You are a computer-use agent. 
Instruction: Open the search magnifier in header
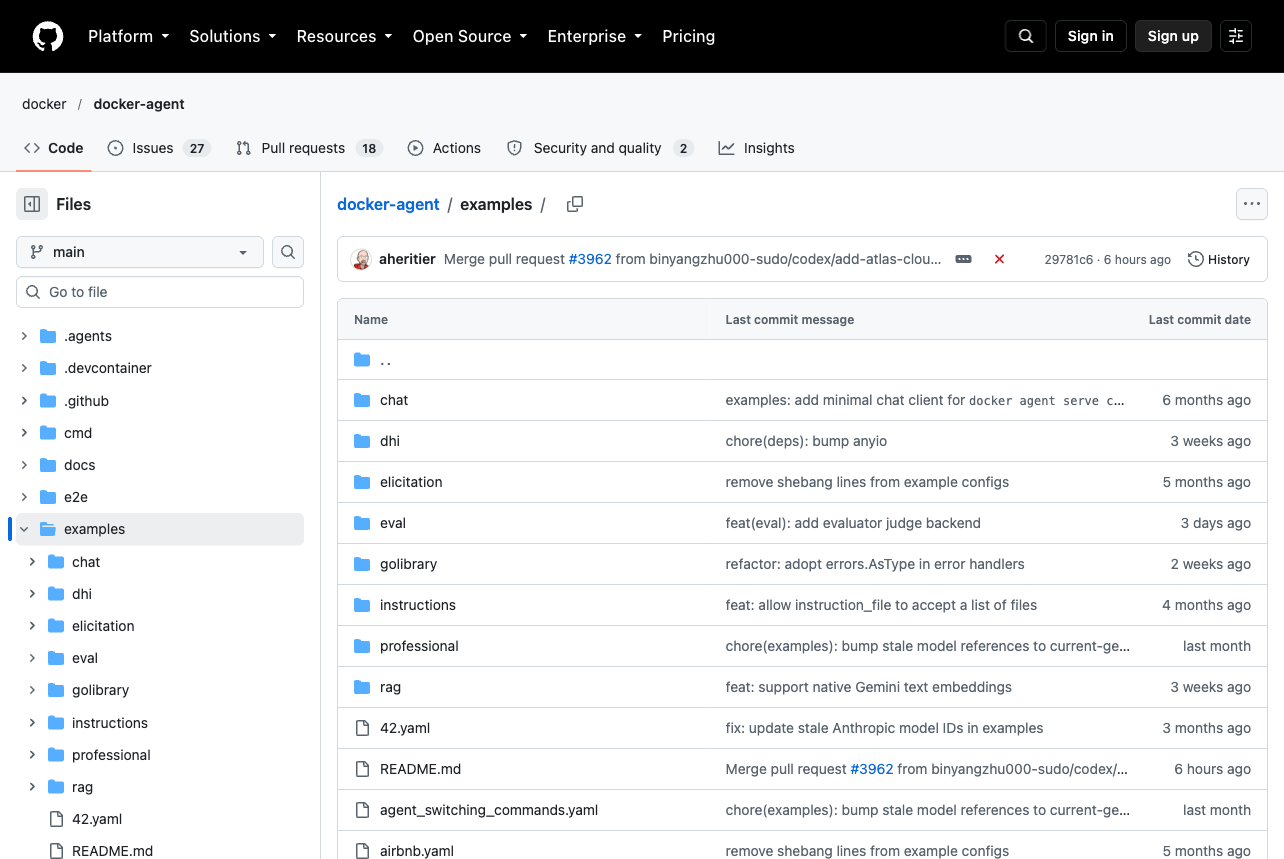click(x=1026, y=36)
